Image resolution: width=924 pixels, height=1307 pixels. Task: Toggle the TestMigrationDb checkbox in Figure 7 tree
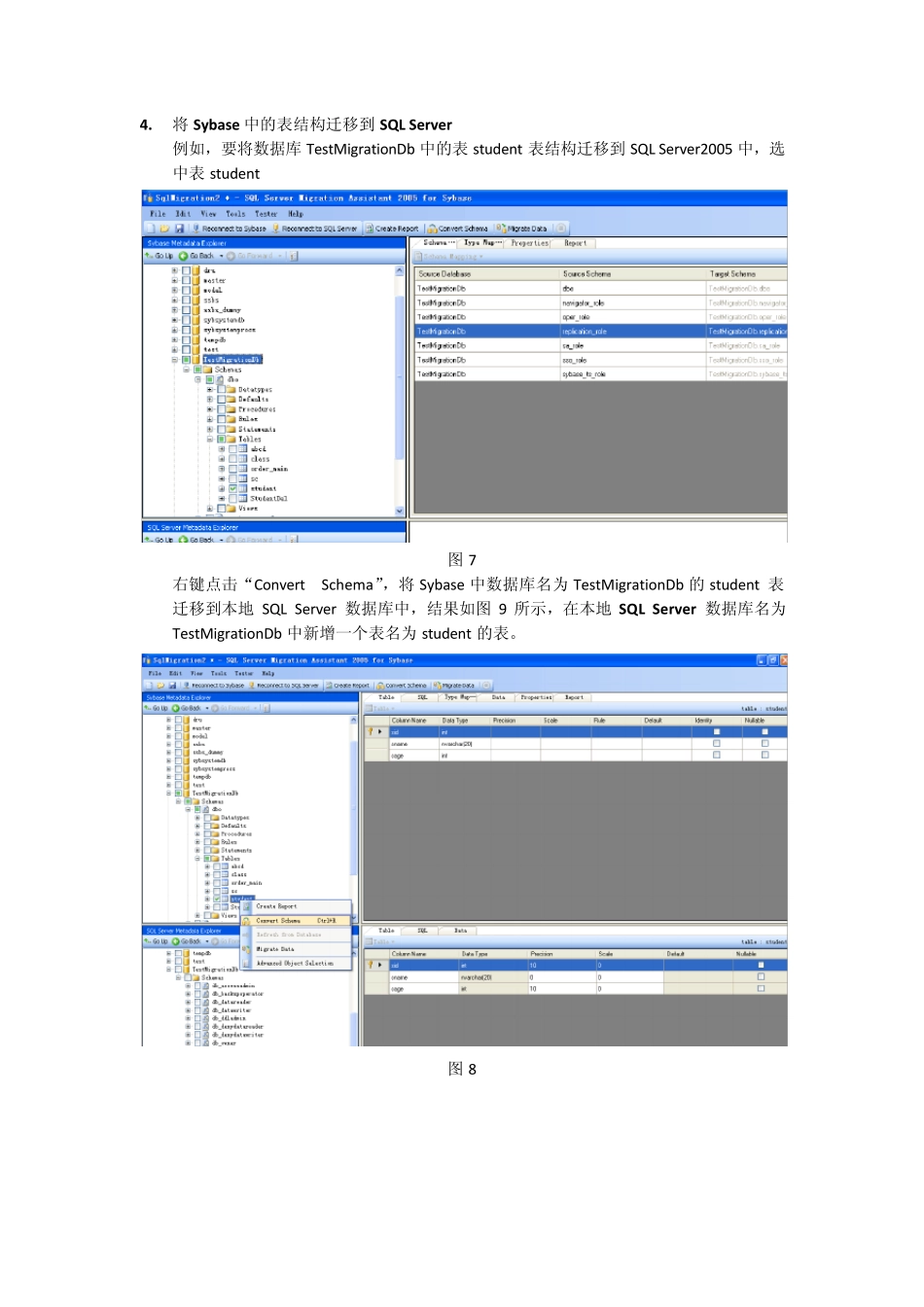coord(186,360)
